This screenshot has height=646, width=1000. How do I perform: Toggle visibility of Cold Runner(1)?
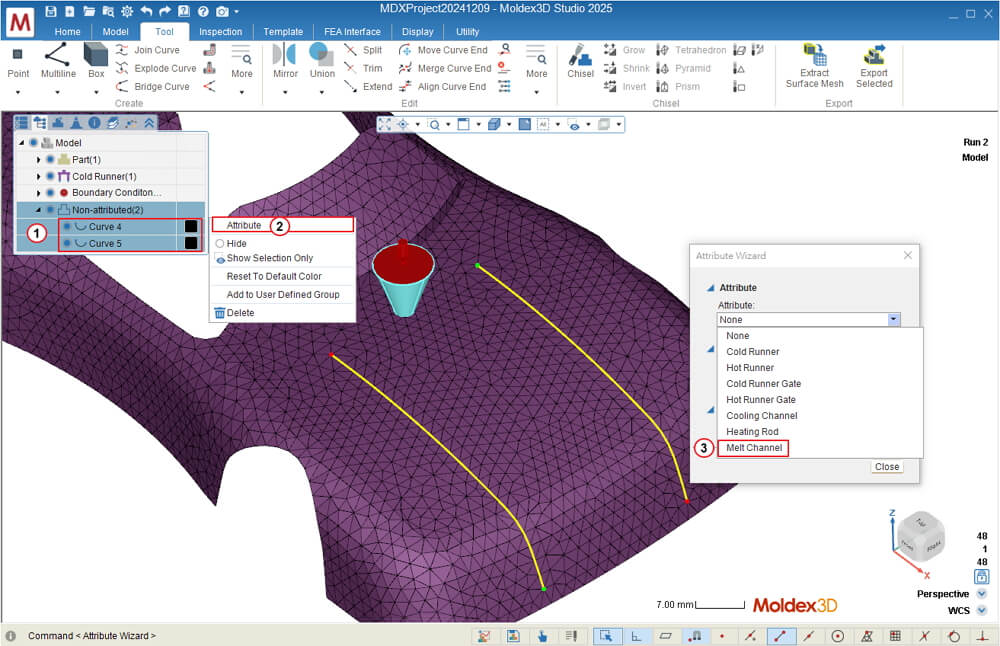pos(50,176)
